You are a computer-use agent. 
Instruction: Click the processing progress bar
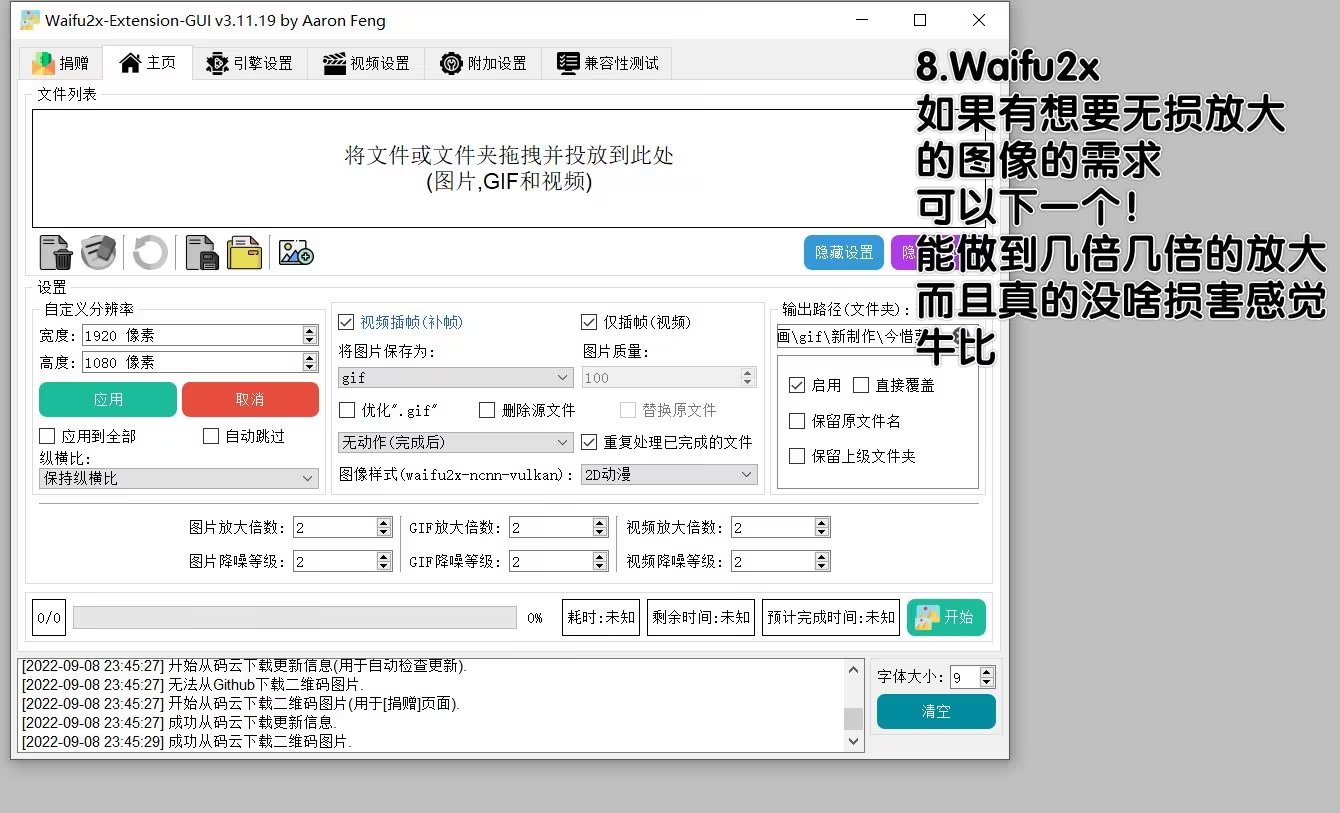pos(295,618)
